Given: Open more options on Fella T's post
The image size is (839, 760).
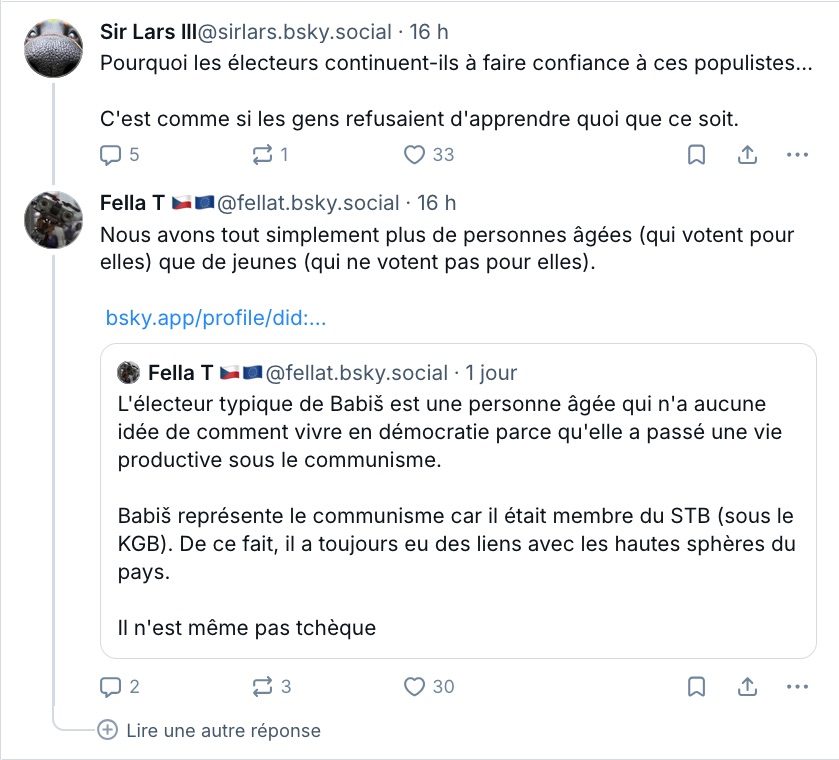Looking at the screenshot, I should click(x=797, y=686).
